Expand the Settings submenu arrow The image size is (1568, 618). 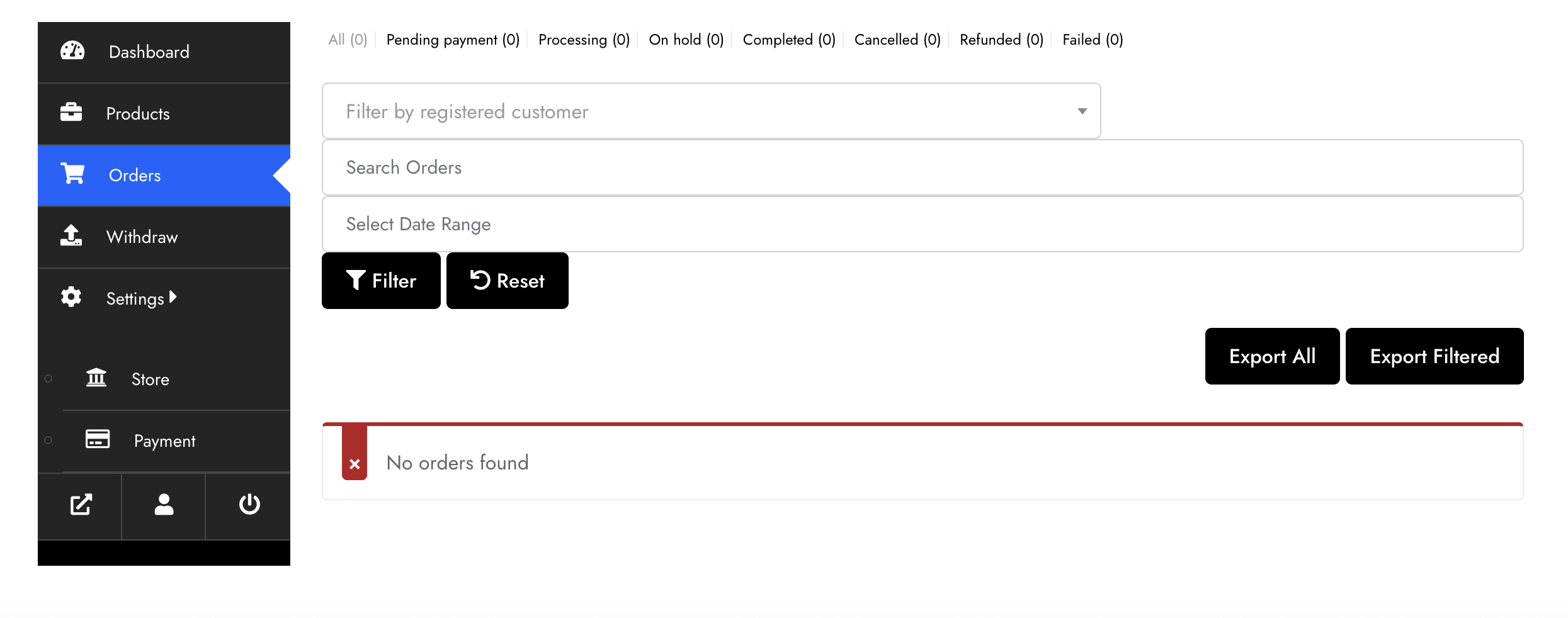pyautogui.click(x=173, y=297)
